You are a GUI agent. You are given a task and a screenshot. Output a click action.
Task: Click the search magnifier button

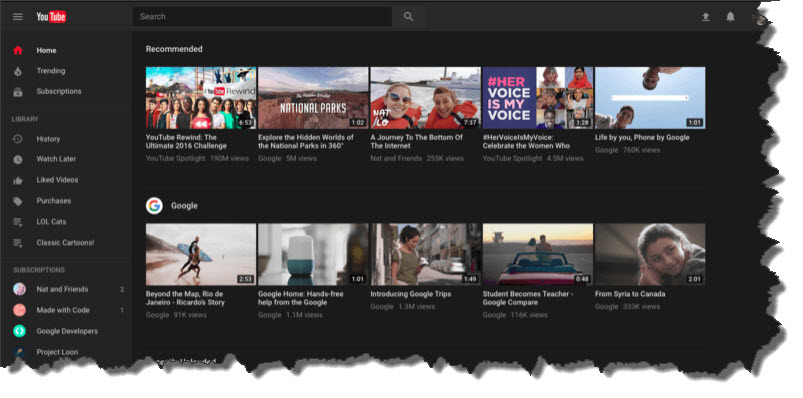408,16
